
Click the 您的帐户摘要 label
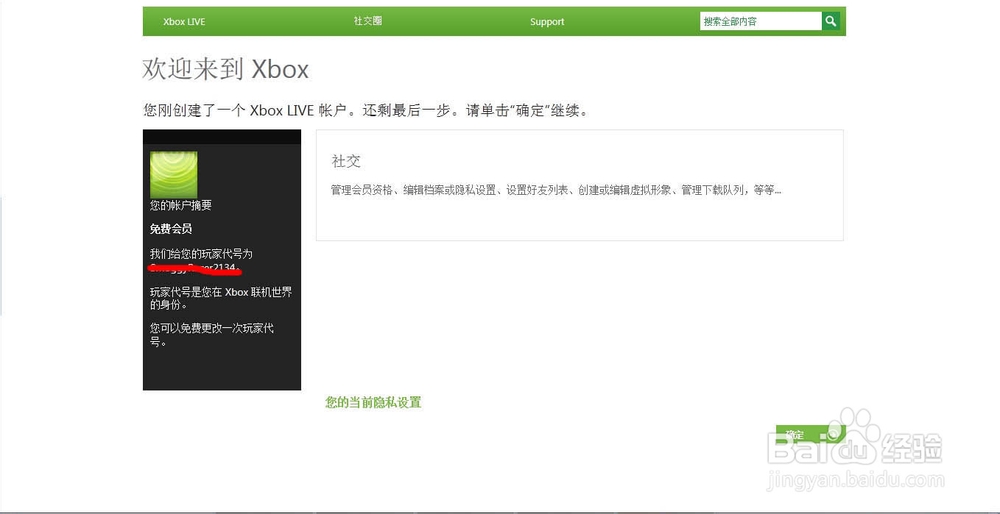(180, 205)
